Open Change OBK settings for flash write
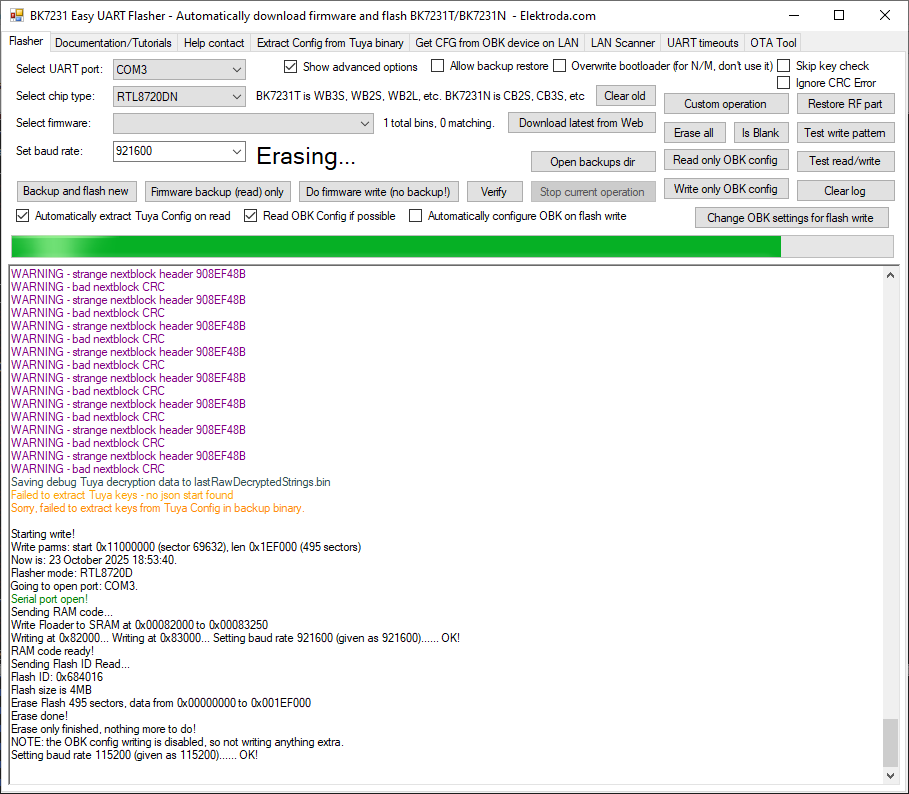 (x=790, y=218)
